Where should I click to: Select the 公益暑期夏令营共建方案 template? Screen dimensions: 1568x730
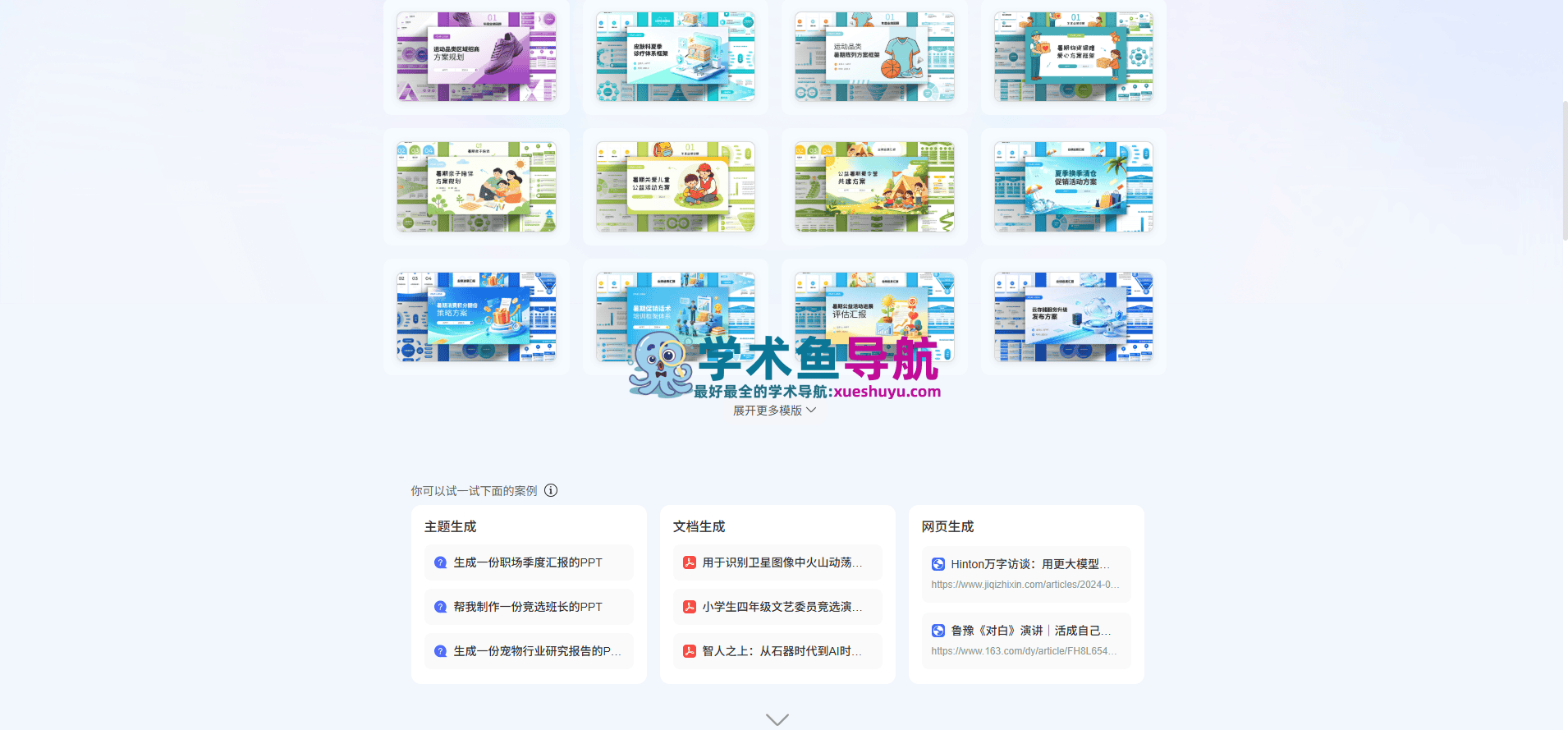(874, 186)
